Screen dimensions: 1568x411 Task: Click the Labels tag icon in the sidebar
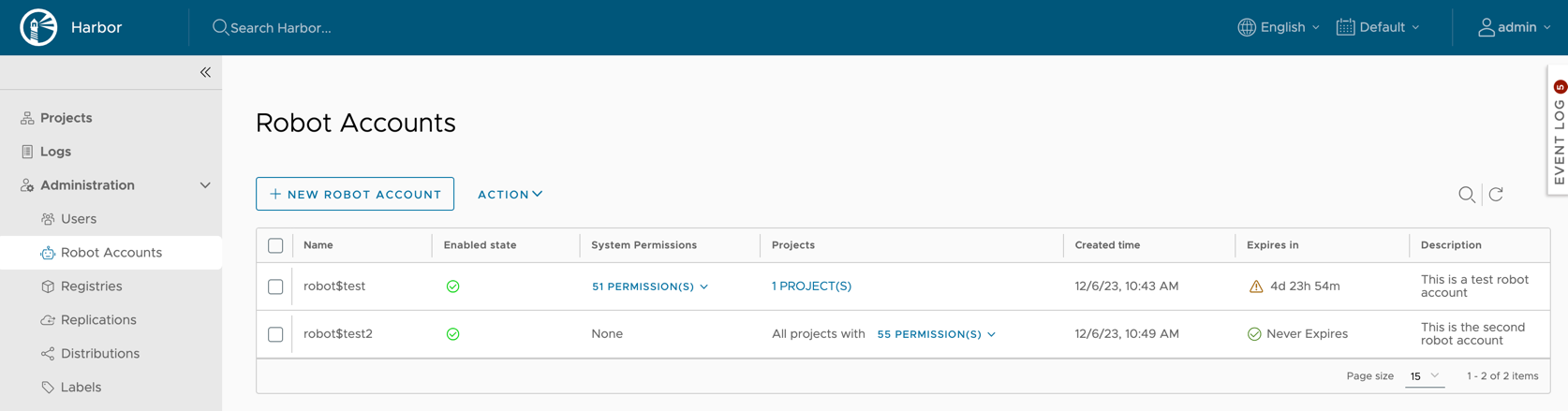coord(48,387)
